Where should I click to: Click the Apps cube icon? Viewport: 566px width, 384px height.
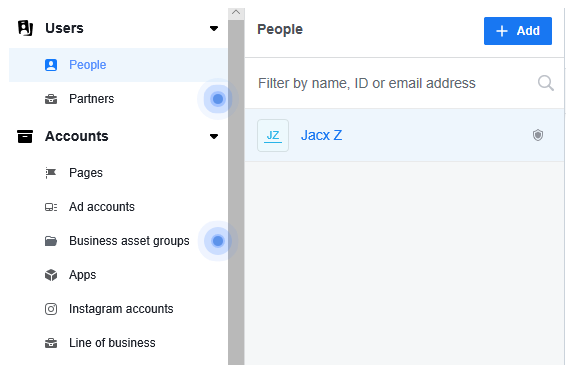(51, 275)
